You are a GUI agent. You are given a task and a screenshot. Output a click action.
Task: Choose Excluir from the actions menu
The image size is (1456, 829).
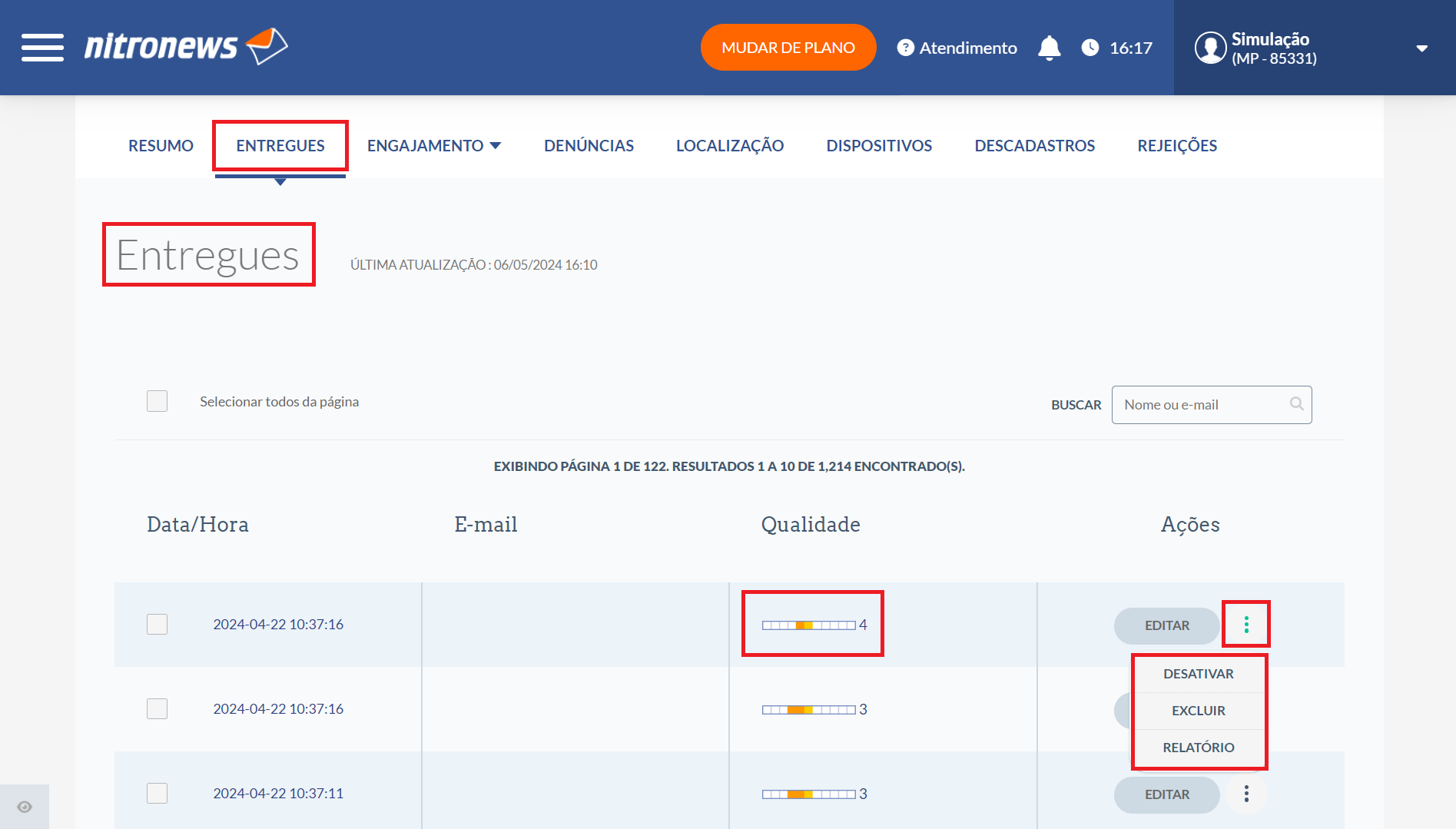[x=1199, y=711]
